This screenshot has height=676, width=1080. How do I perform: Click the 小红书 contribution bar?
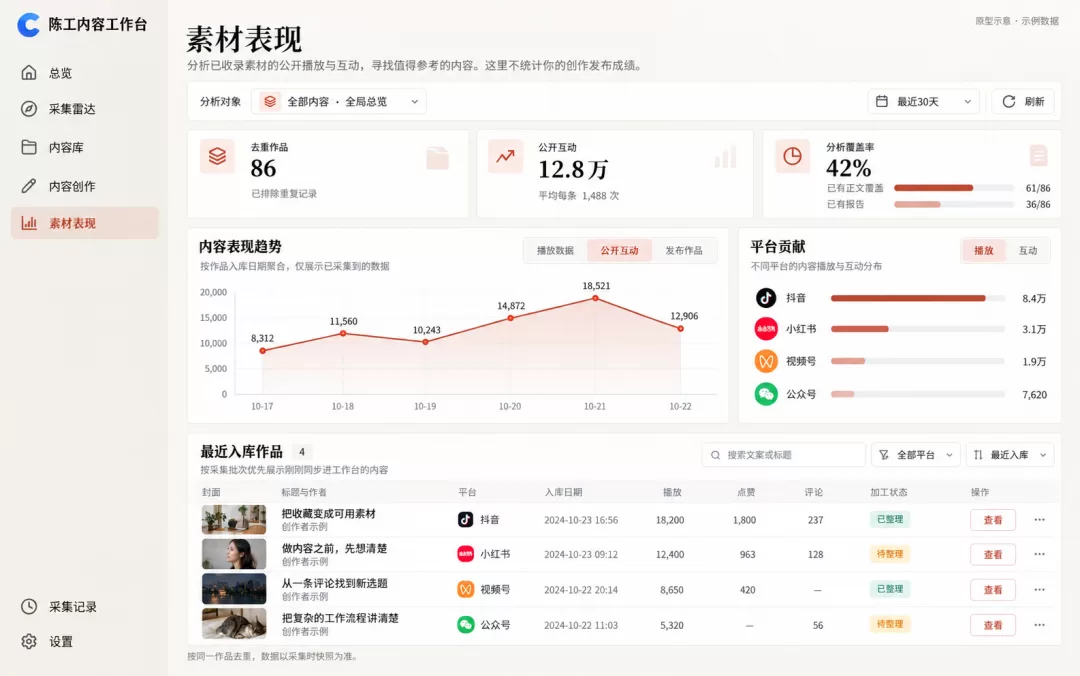point(917,329)
